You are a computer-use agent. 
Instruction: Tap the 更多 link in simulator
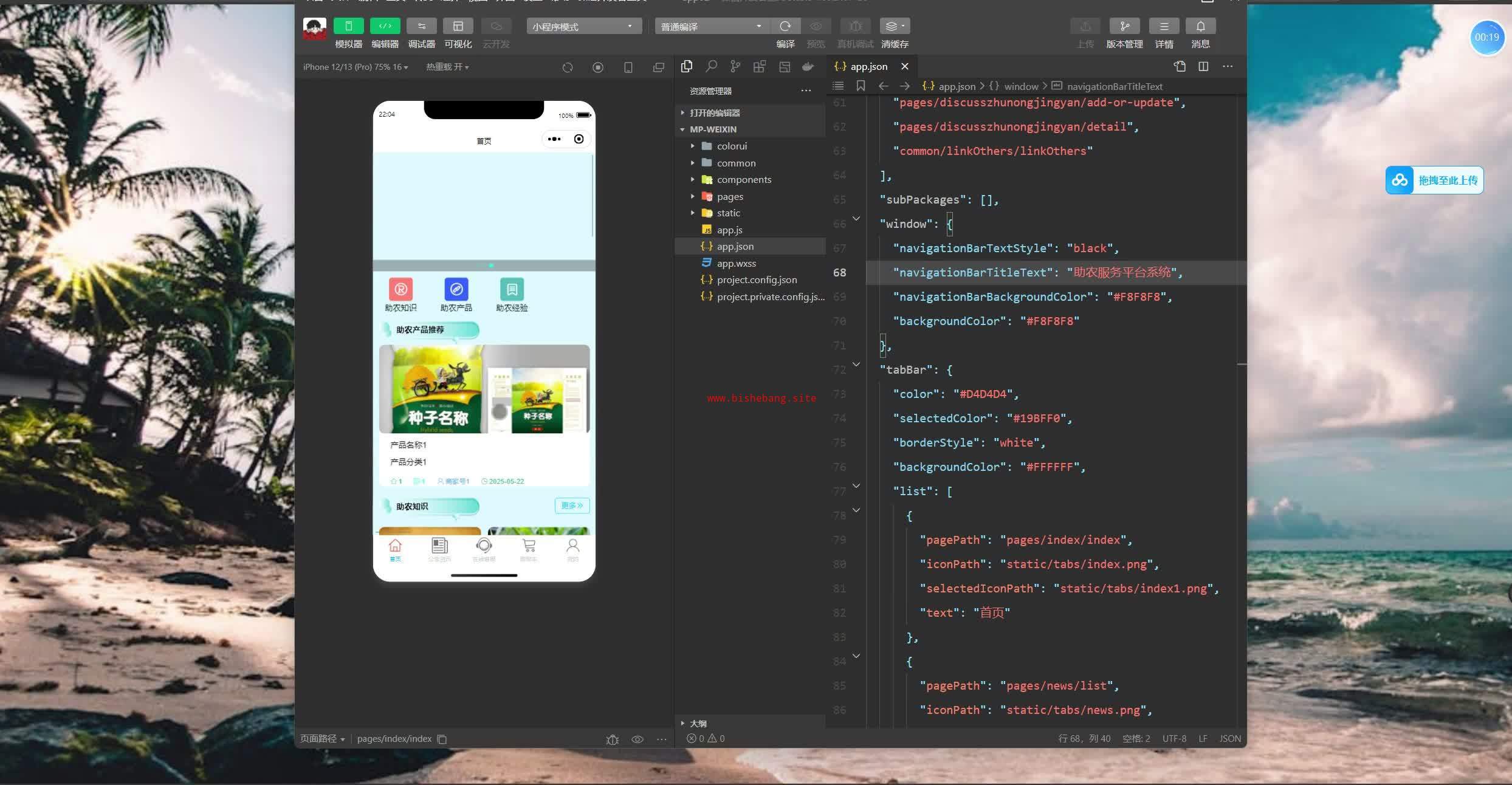571,506
